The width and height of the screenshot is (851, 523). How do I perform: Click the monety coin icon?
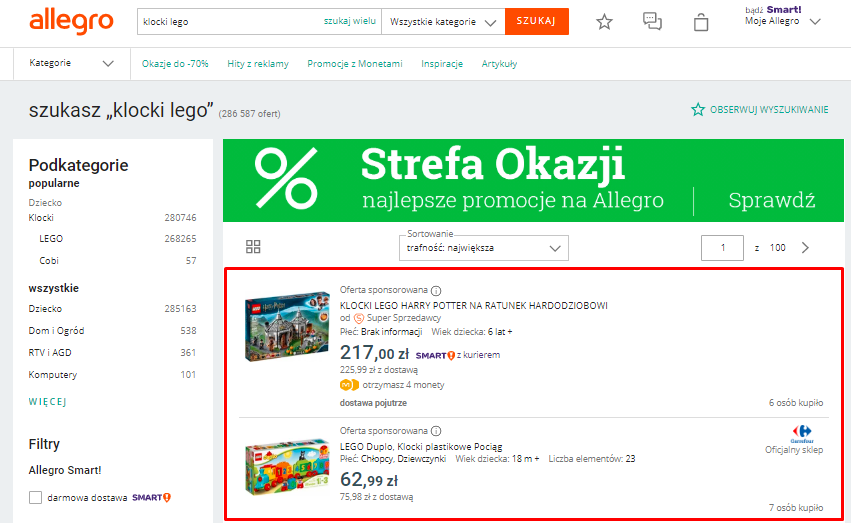349,385
